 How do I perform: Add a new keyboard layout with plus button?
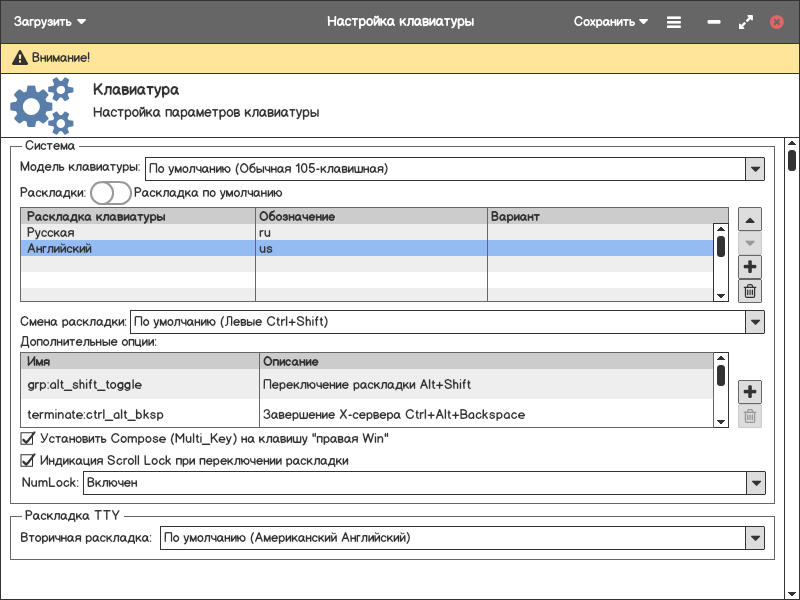pyautogui.click(x=750, y=267)
